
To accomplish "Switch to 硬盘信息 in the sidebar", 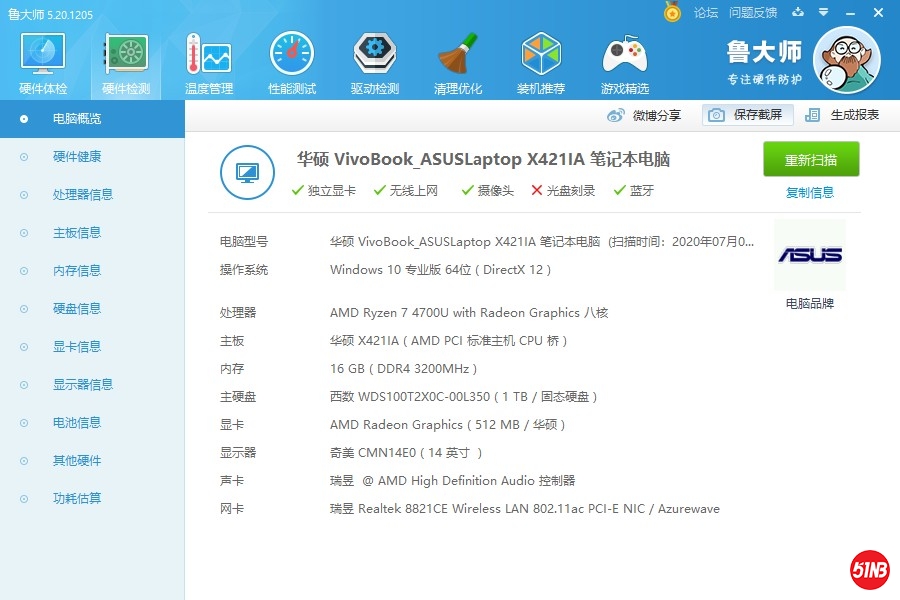I will (x=77, y=309).
